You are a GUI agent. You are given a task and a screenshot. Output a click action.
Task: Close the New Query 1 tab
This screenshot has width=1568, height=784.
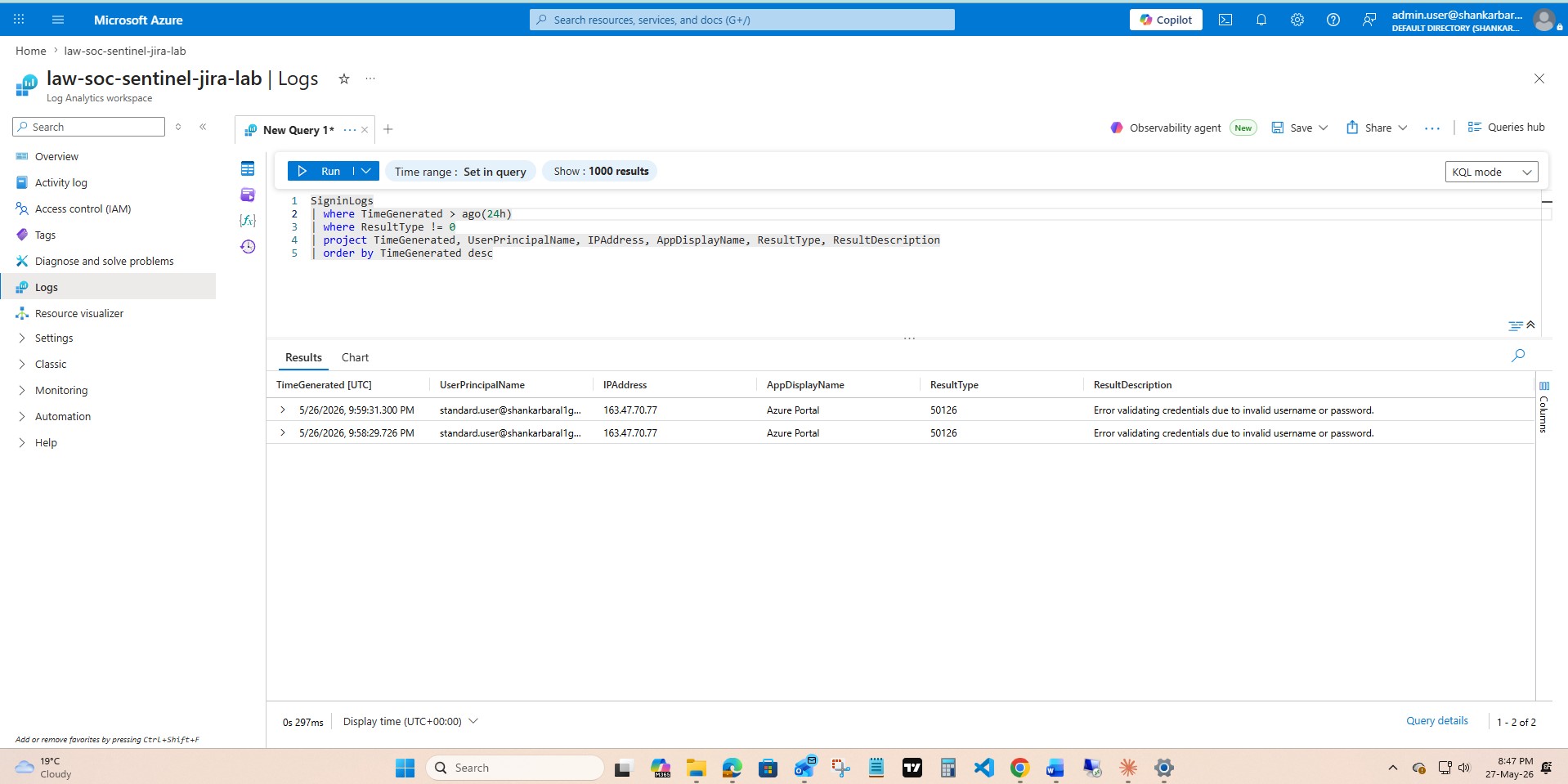(x=365, y=130)
